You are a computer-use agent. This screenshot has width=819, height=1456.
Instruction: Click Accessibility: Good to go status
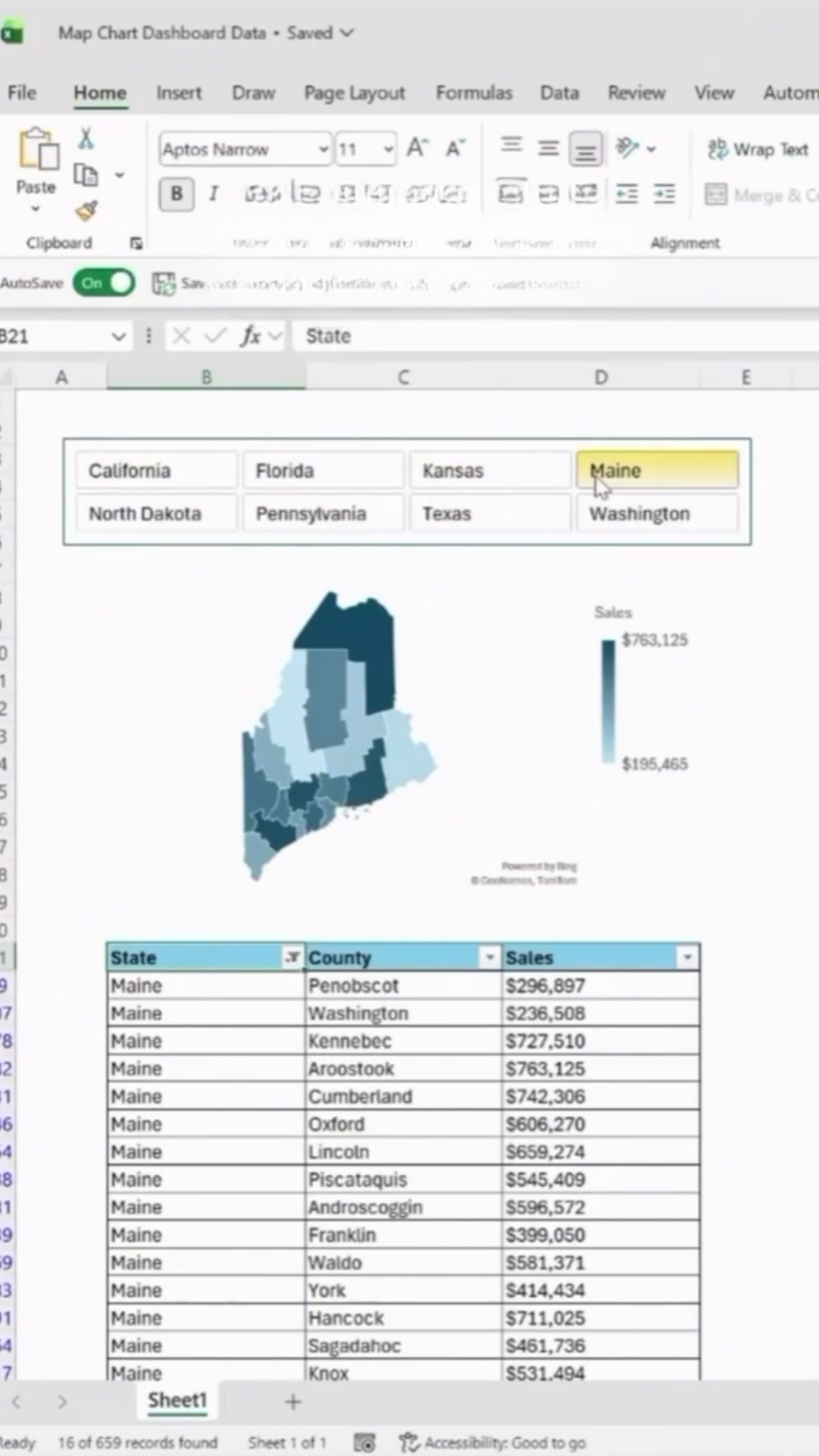(494, 1442)
